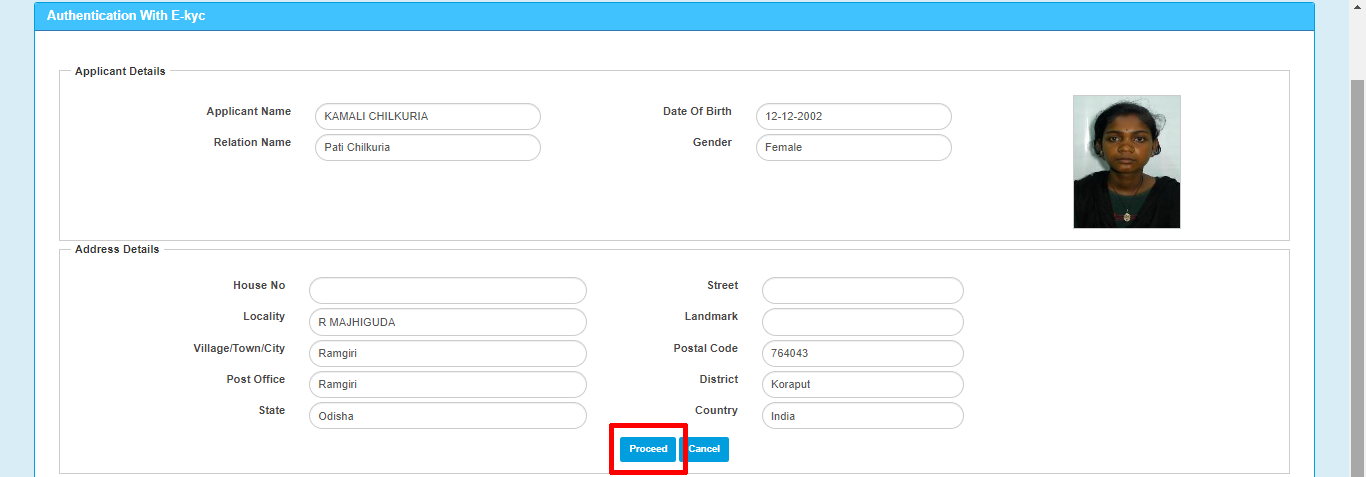Select the Country field India
The height and width of the screenshot is (477, 1366).
[x=863, y=415]
